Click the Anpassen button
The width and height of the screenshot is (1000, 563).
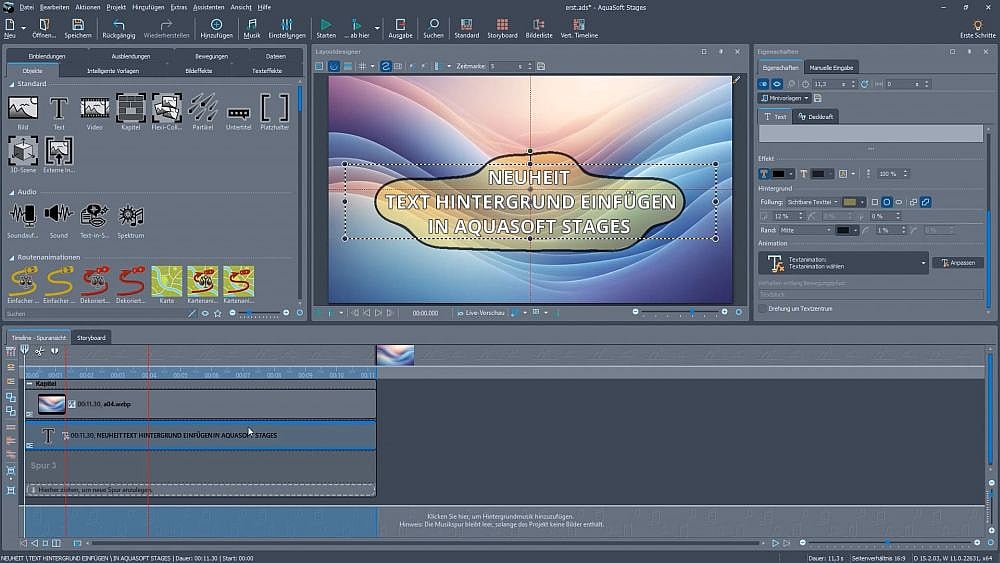pos(957,263)
